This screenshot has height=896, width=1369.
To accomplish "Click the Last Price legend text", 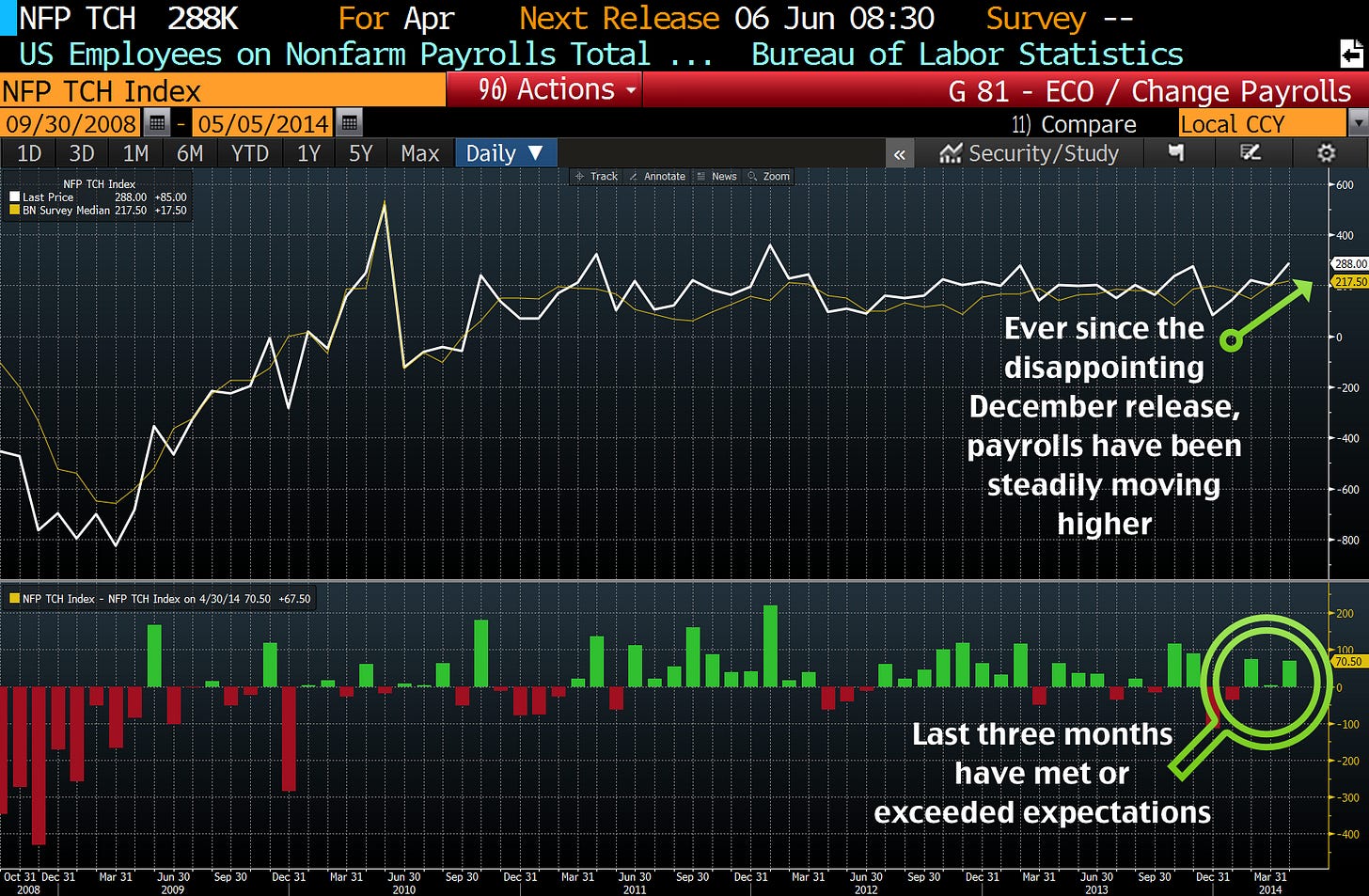I will tap(48, 197).
